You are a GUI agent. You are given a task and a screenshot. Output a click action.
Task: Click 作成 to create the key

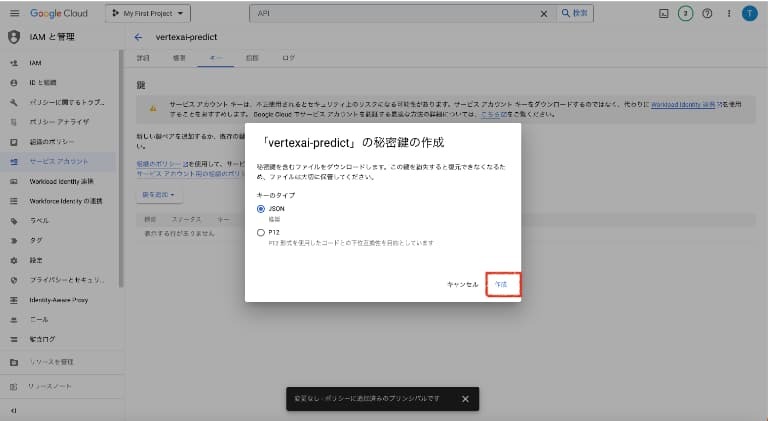click(501, 284)
